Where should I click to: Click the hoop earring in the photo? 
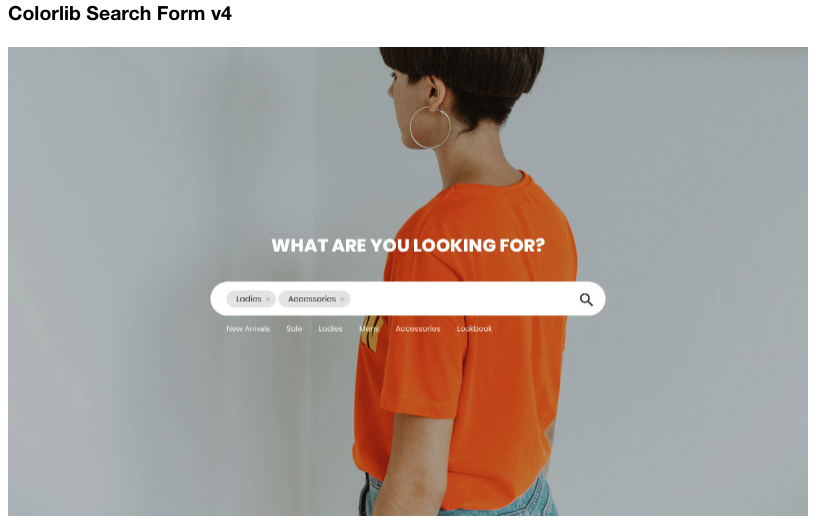coord(430,127)
